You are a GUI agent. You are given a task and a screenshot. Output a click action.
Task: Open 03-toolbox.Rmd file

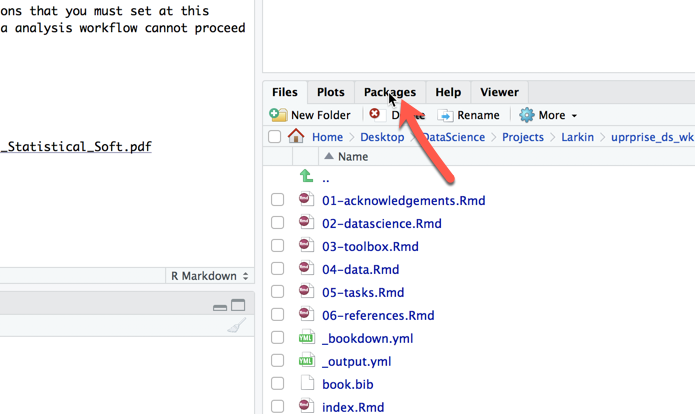(370, 246)
